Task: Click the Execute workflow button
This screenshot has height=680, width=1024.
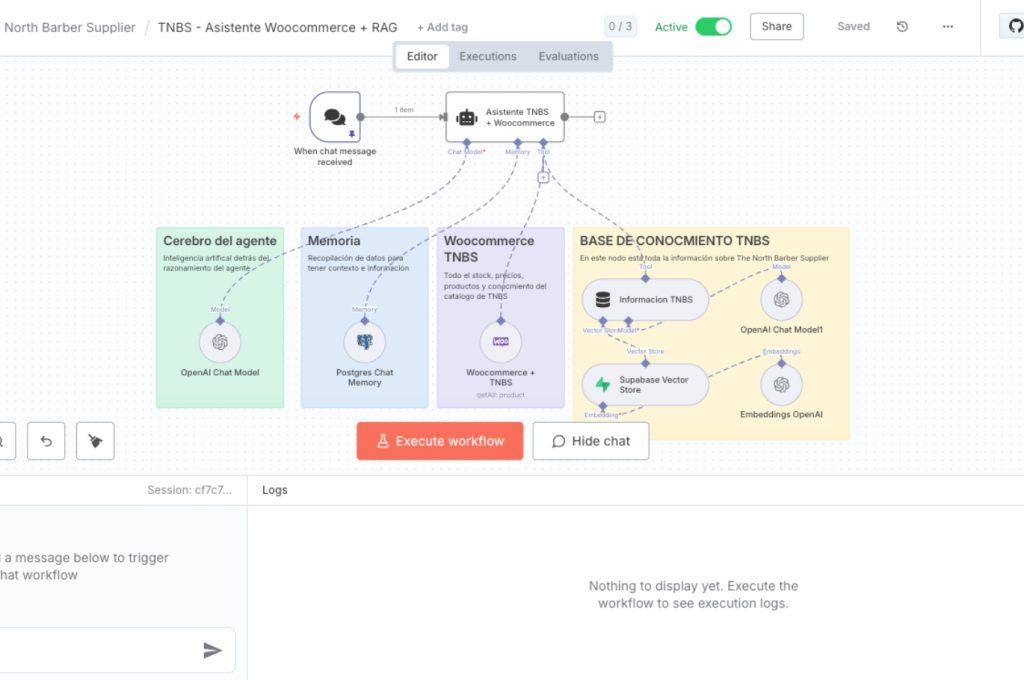Action: pos(440,441)
